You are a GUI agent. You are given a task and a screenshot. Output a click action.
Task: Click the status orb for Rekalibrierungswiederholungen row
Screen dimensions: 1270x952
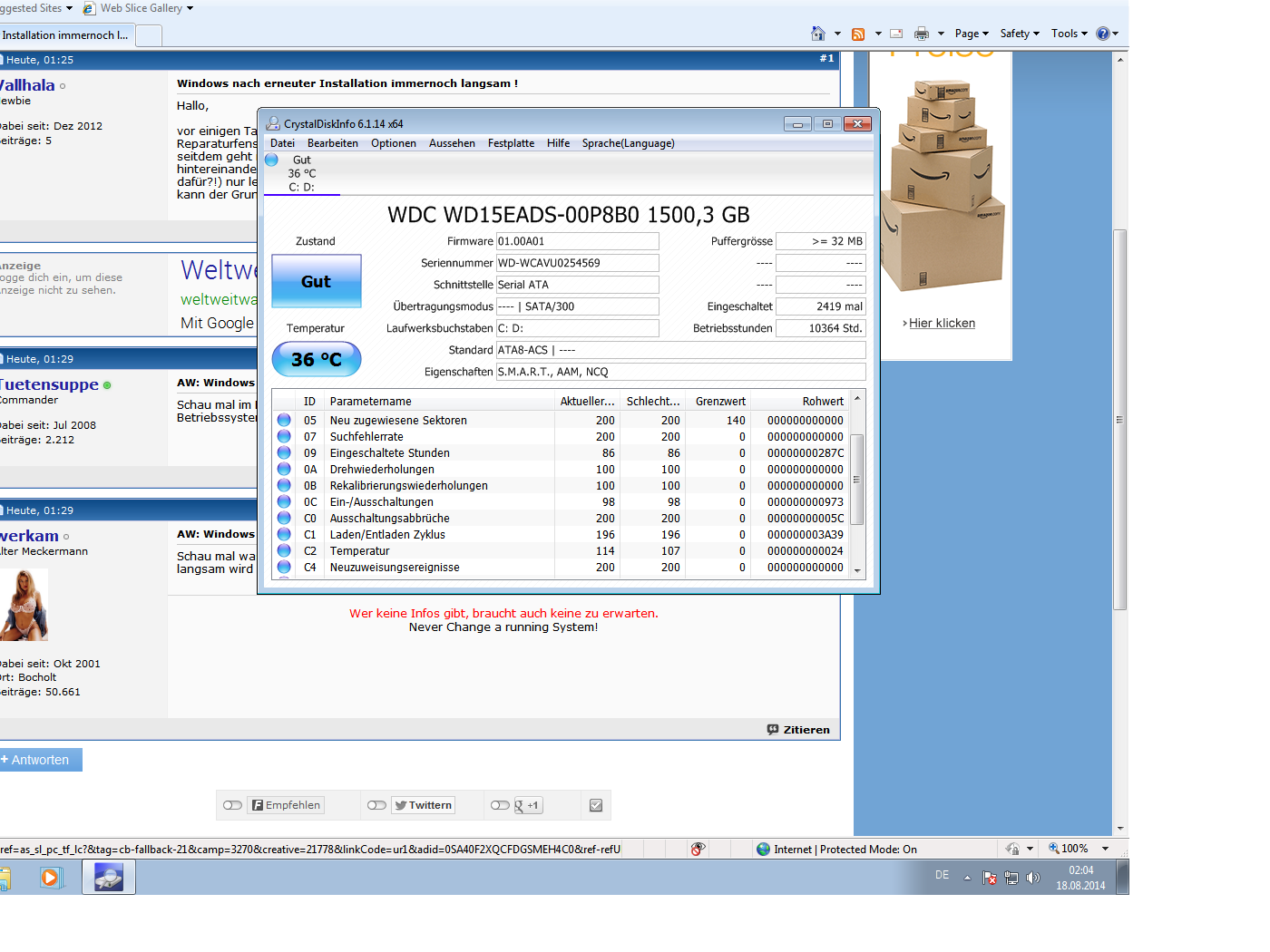pyautogui.click(x=284, y=485)
